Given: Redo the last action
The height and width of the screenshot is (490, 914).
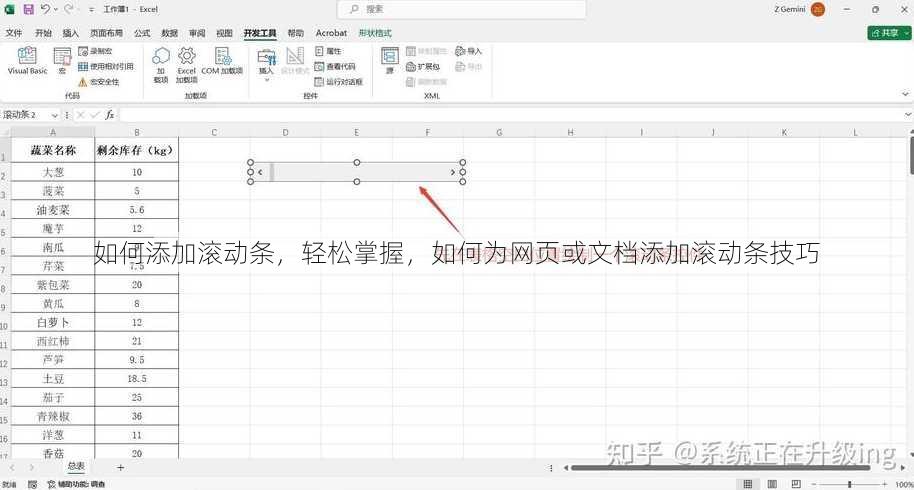Looking at the screenshot, I should 68,9.
